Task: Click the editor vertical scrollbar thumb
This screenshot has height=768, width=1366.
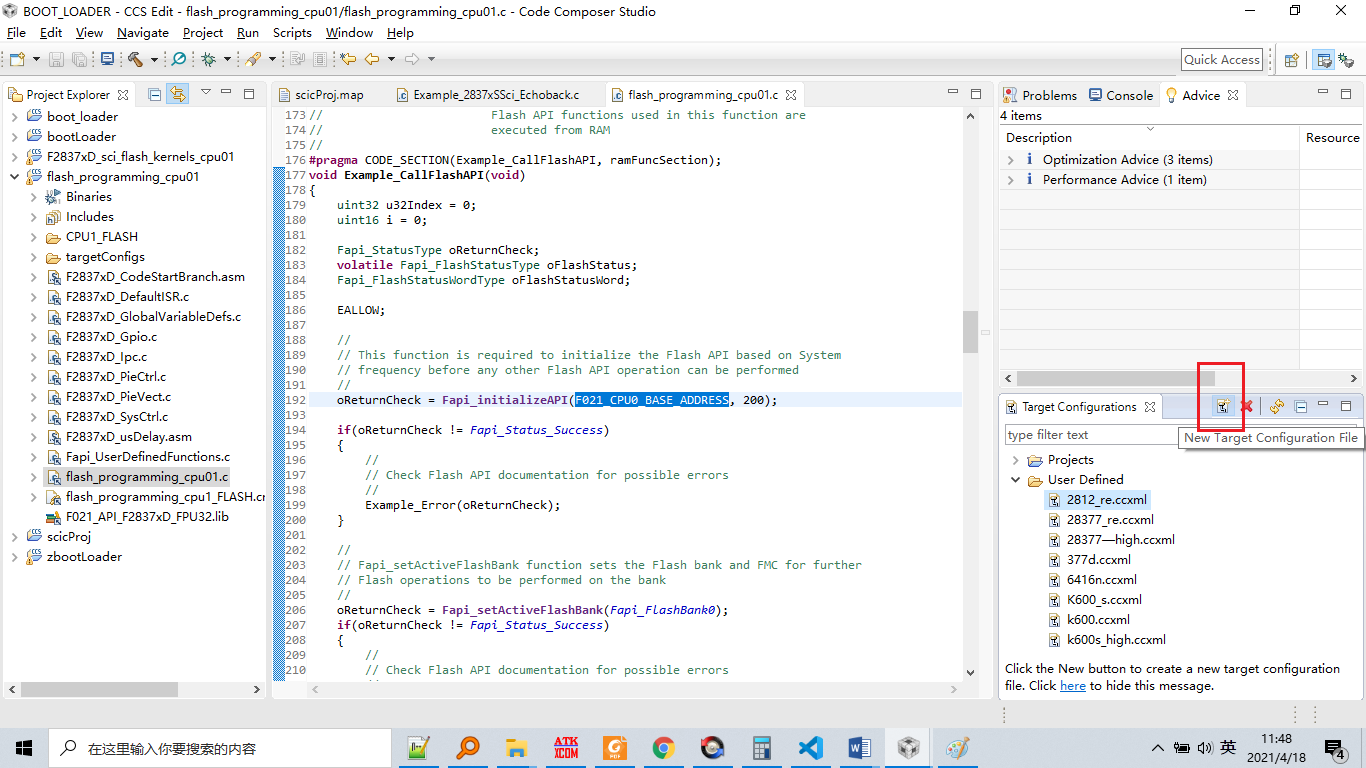Action: pyautogui.click(x=970, y=331)
